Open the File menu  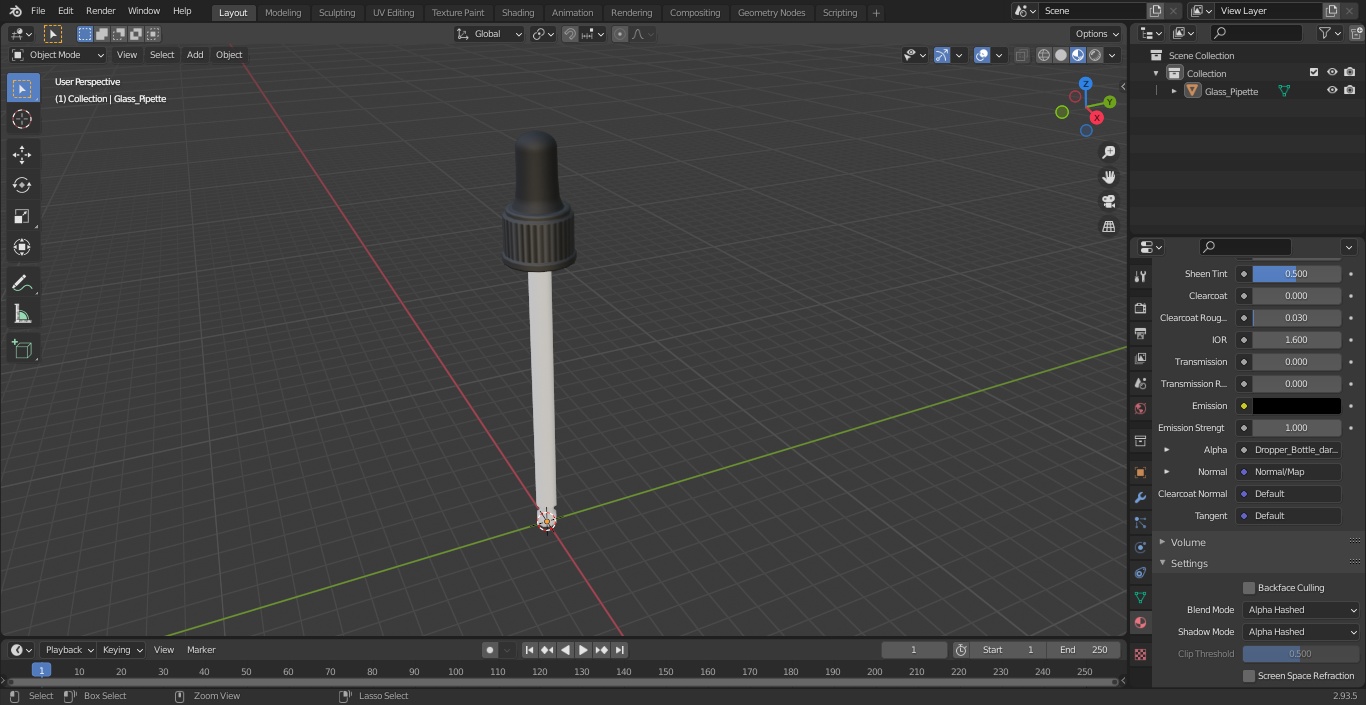click(x=38, y=11)
